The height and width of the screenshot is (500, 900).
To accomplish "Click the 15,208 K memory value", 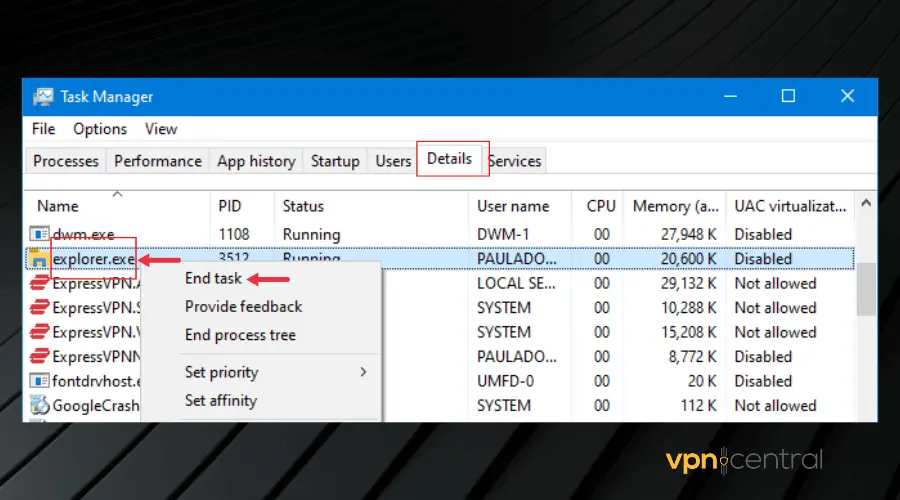I will (x=688, y=332).
